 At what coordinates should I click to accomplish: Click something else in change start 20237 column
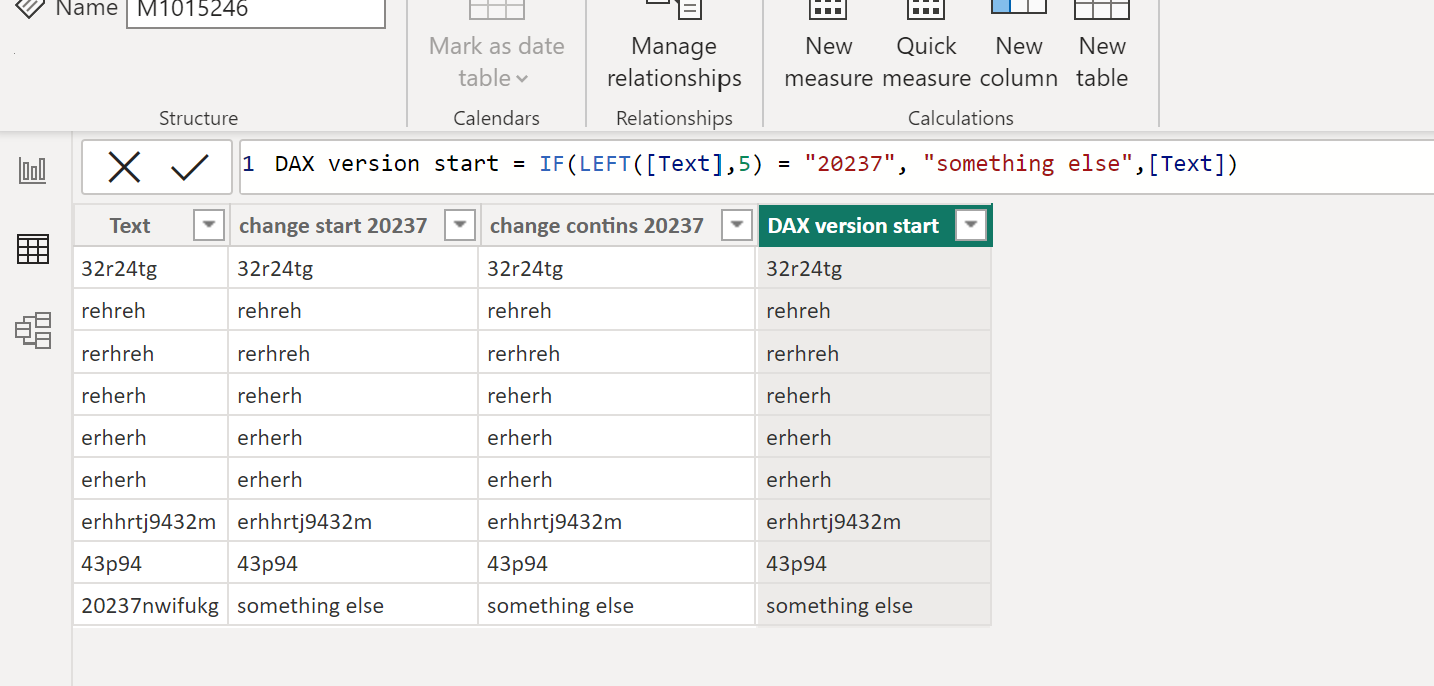coord(353,605)
